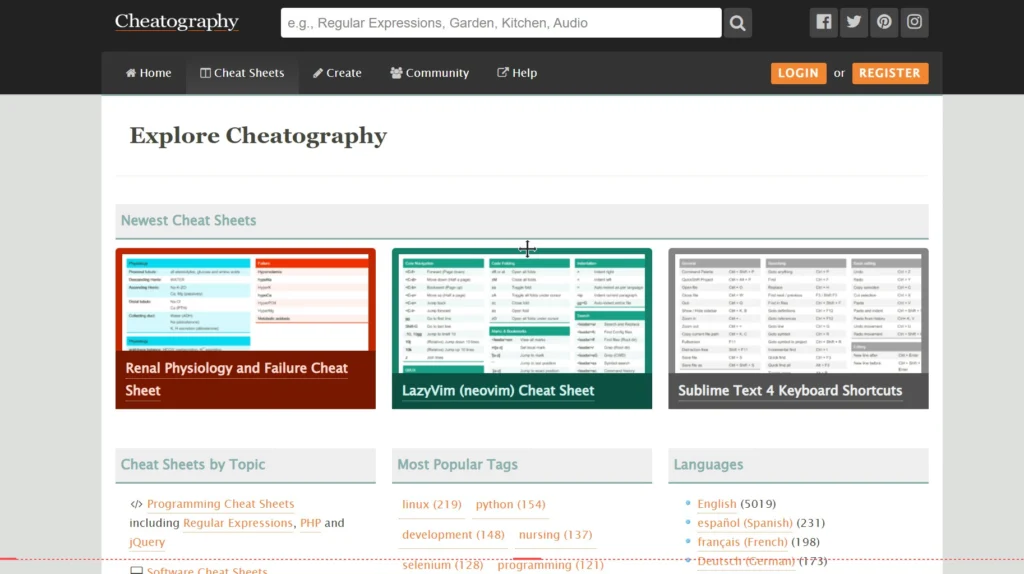This screenshot has width=1024, height=574.
Task: Follow the jQuery topic link
Action: pos(147,542)
